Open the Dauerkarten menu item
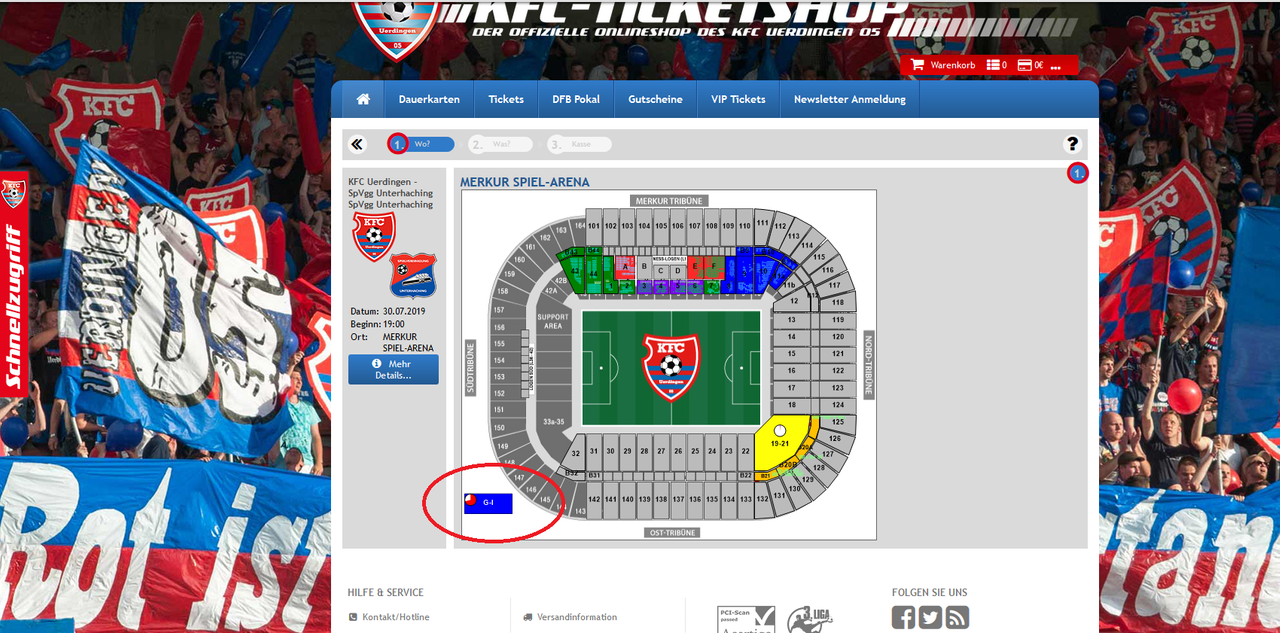Screen dimensions: 1280x633 click(x=429, y=99)
